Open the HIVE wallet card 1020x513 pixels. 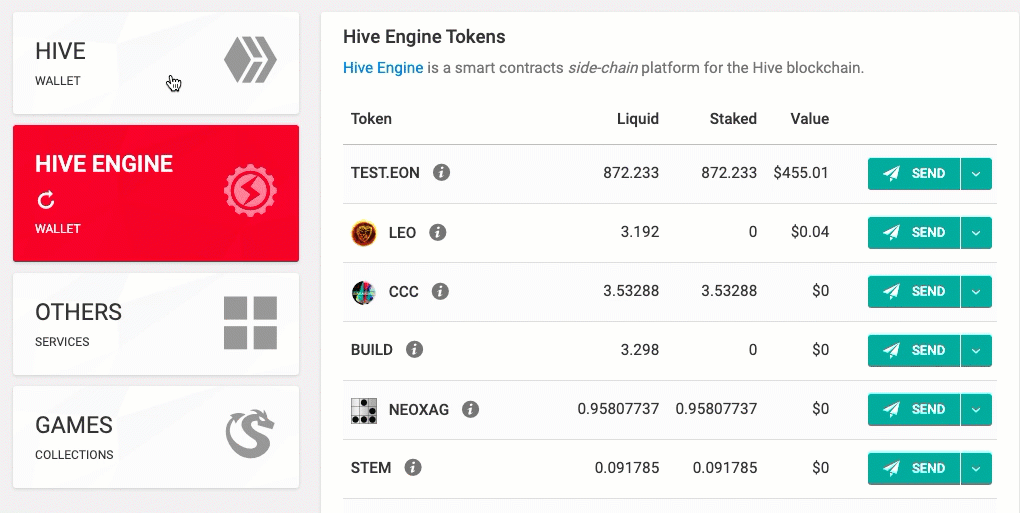(x=156, y=63)
